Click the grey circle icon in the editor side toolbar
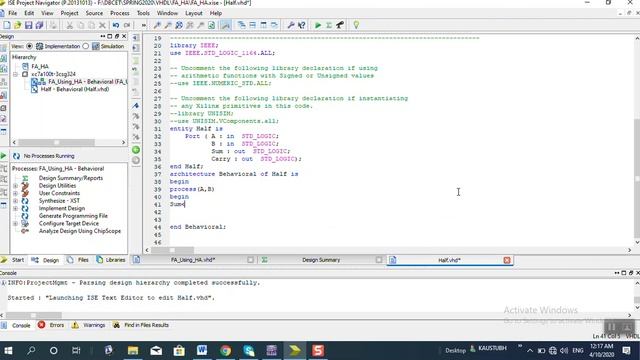 [x=136, y=160]
